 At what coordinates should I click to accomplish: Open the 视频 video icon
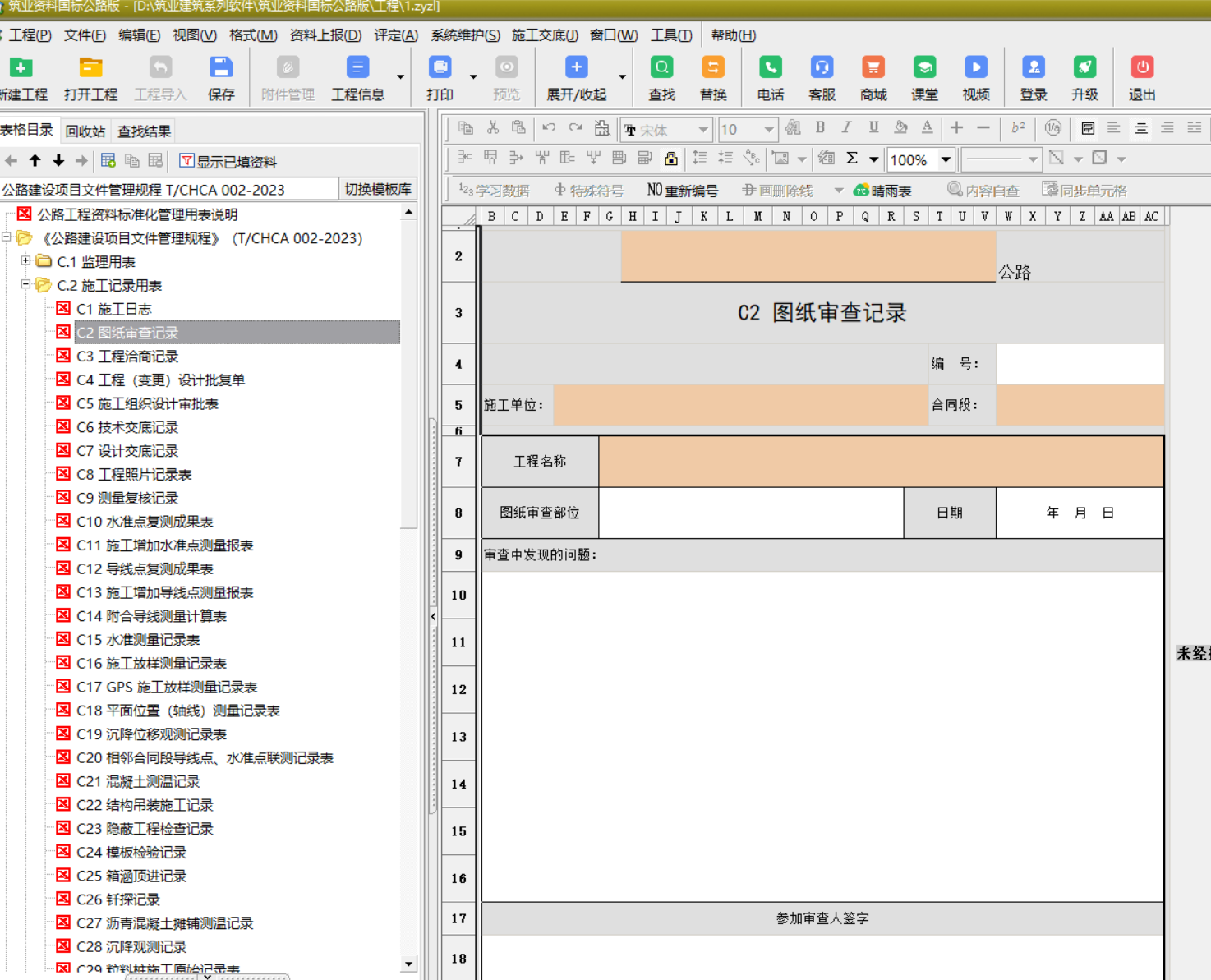(x=975, y=68)
